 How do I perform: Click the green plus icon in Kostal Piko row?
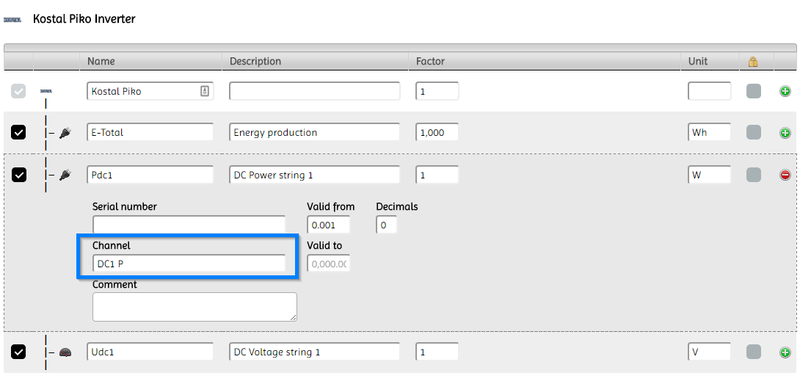(x=785, y=92)
